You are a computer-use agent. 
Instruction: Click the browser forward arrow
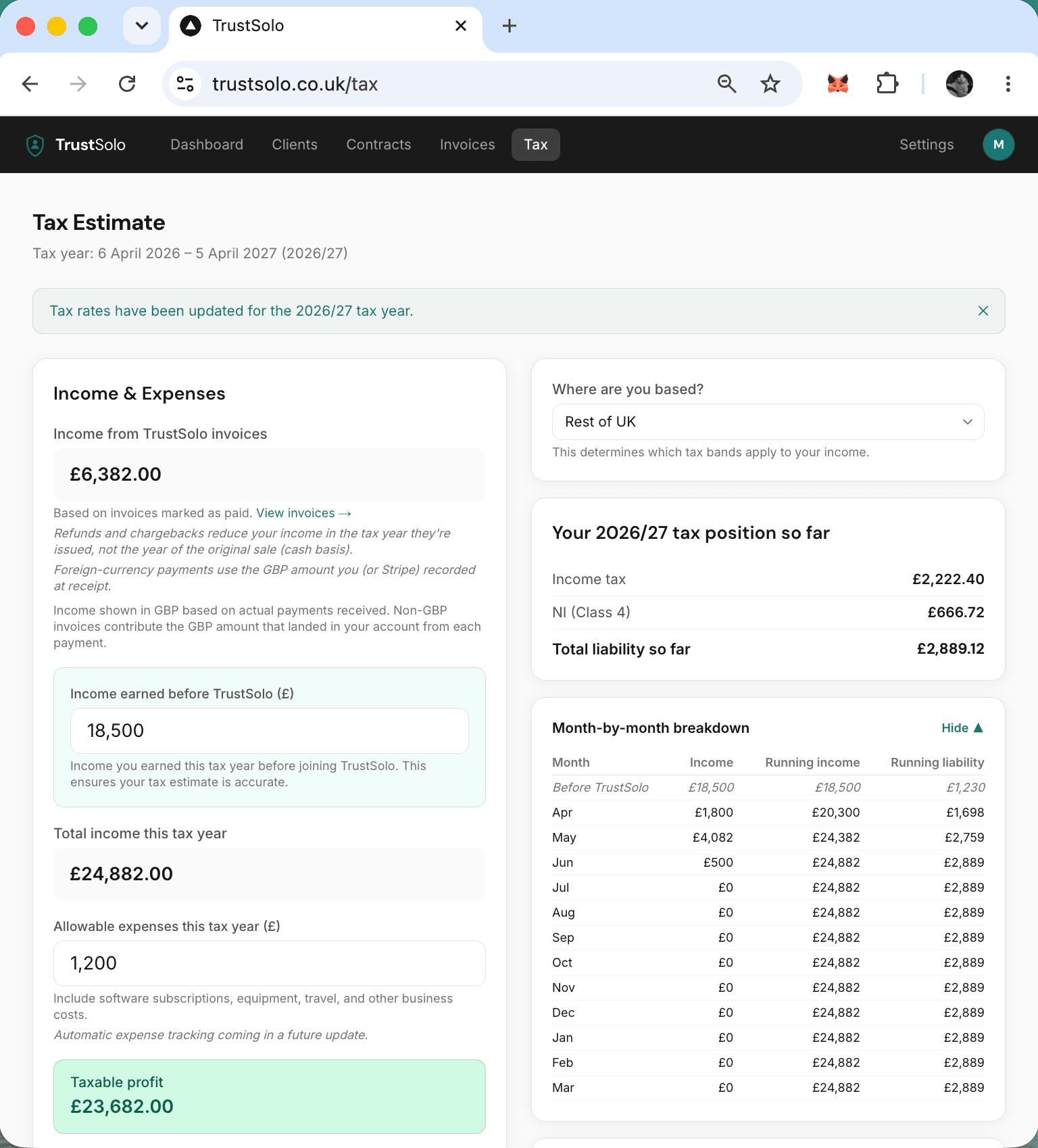pos(78,84)
